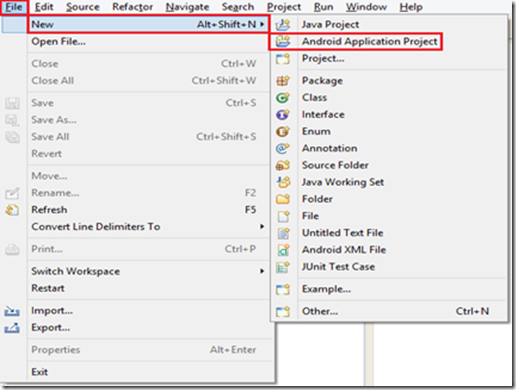The width and height of the screenshot is (516, 390).
Task: Click the Other... wizard icon
Action: pyautogui.click(x=283, y=311)
